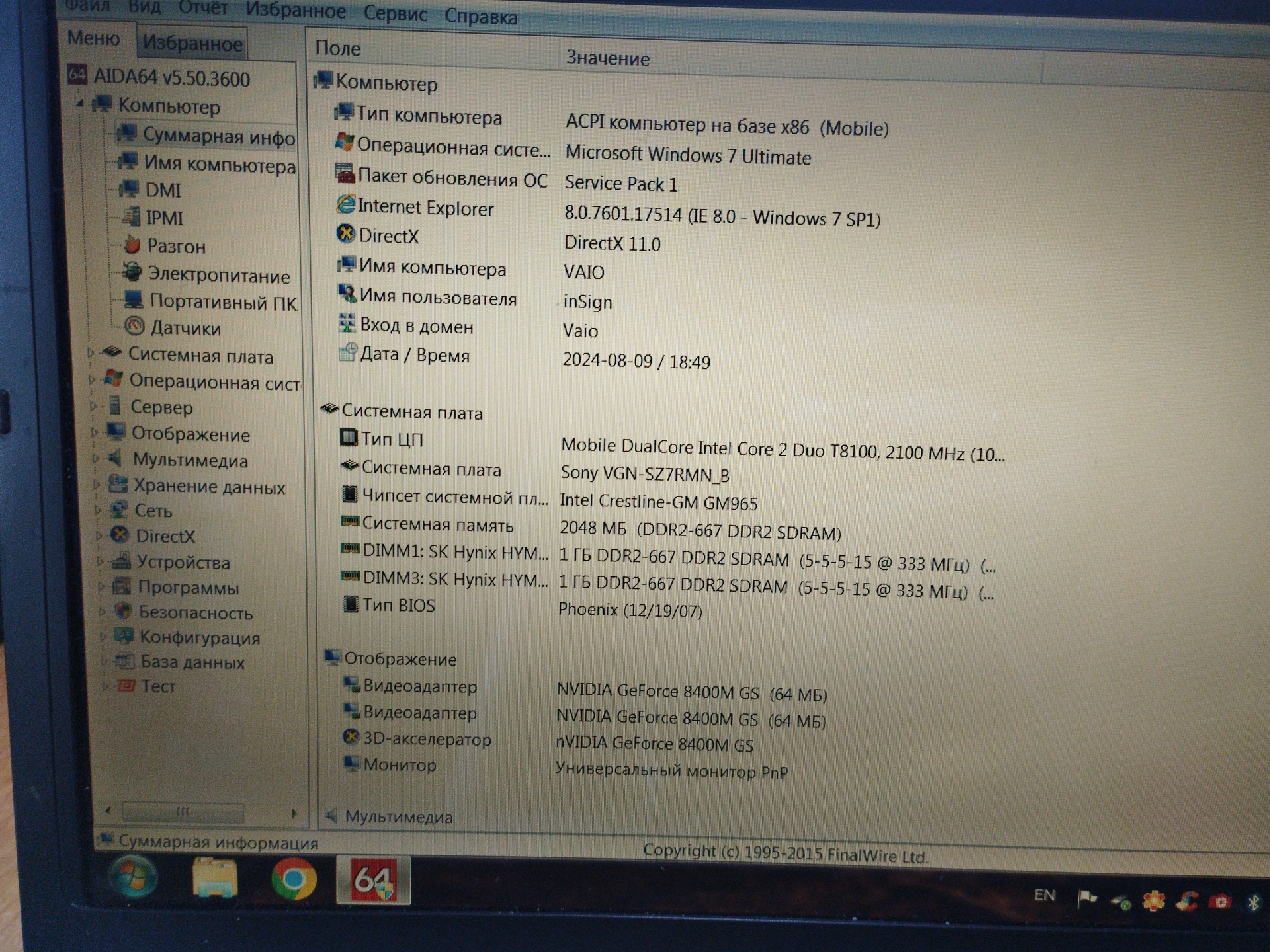Open the Датчики sensor gauge icon
1270x952 pixels.
coord(135,326)
